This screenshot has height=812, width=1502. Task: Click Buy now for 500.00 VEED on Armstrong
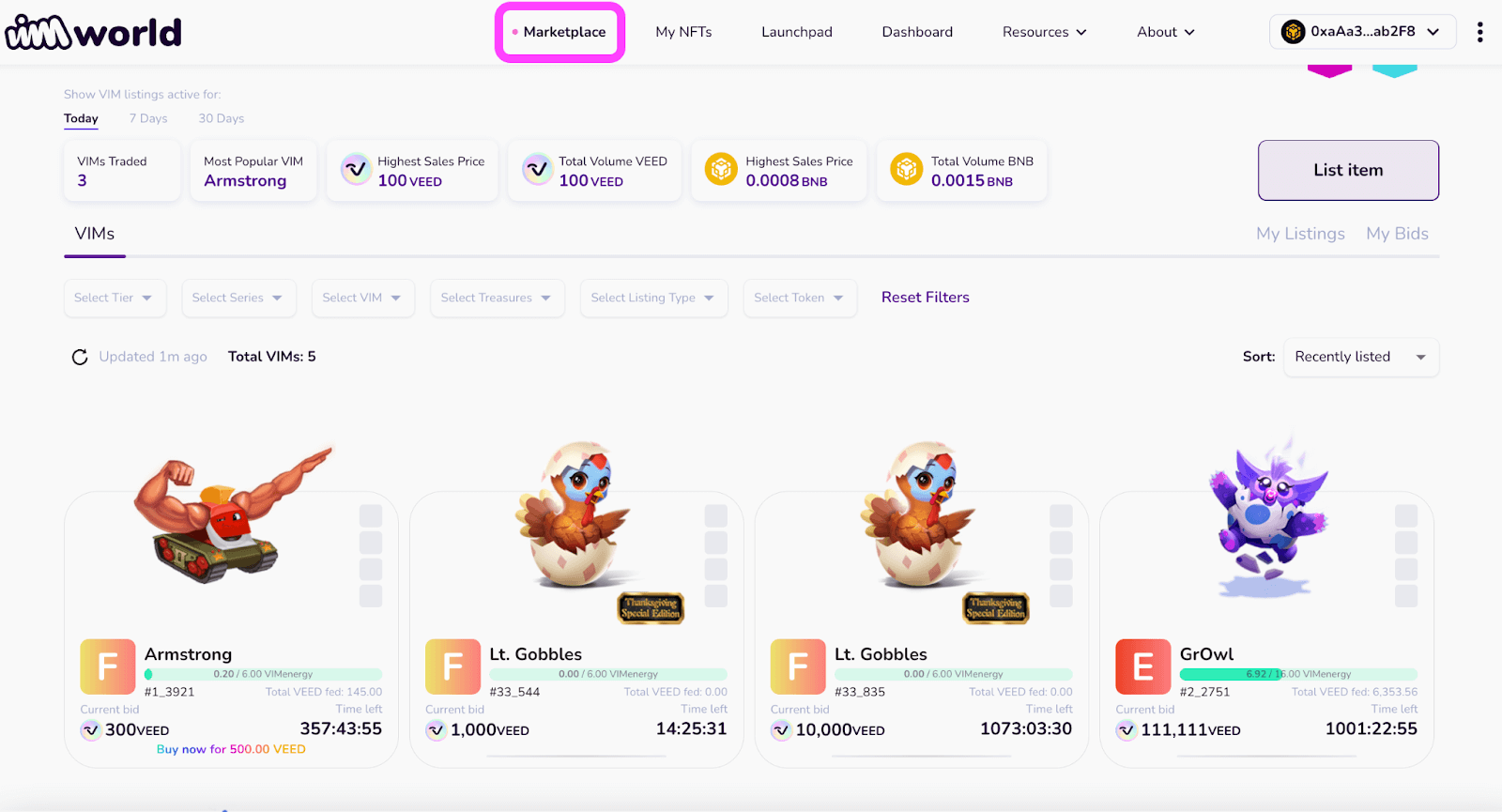pos(230,748)
